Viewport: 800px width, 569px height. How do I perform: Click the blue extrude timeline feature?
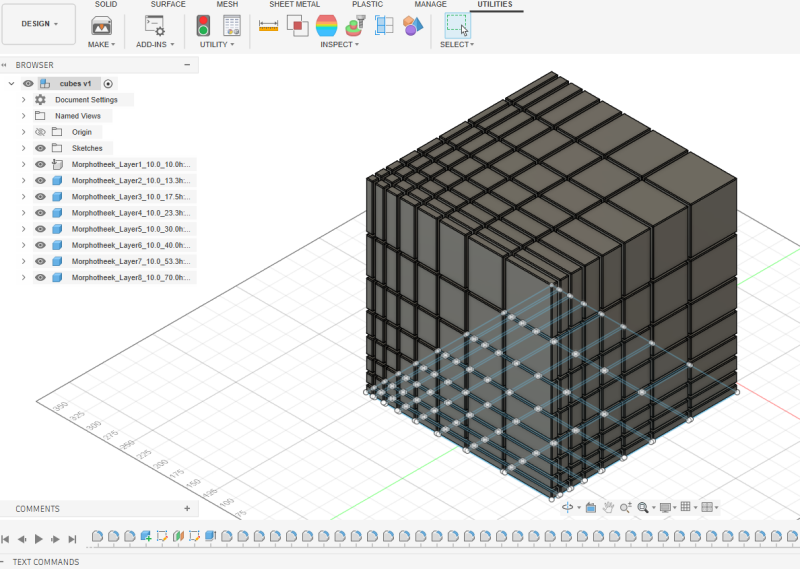211,536
